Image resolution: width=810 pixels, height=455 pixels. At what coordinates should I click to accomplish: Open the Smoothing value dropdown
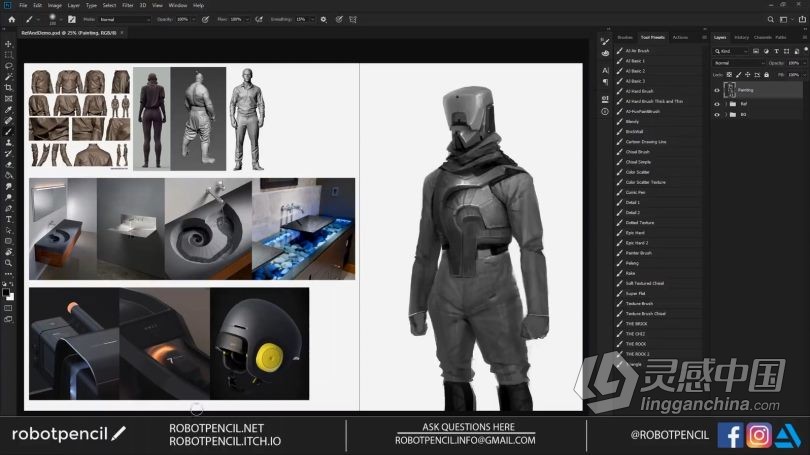pos(313,19)
